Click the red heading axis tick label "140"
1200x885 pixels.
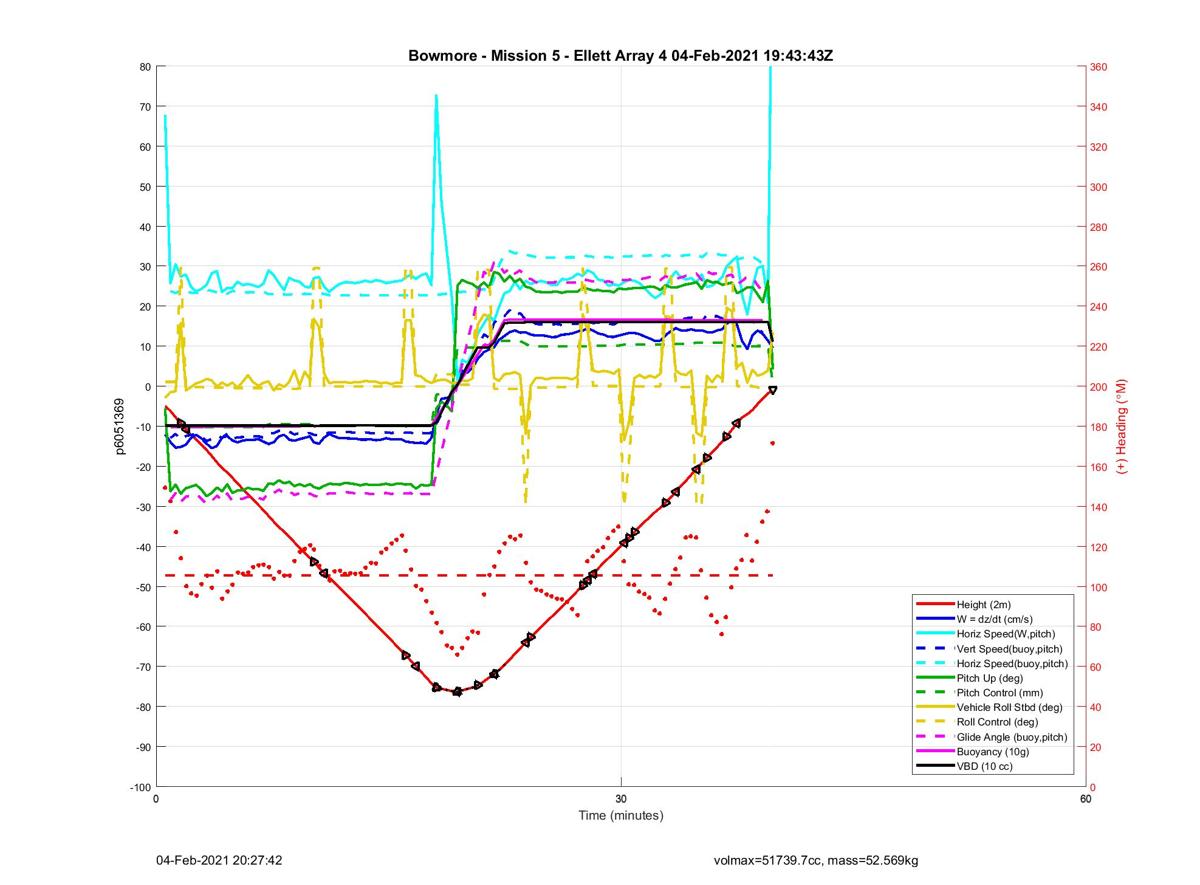pos(1099,507)
